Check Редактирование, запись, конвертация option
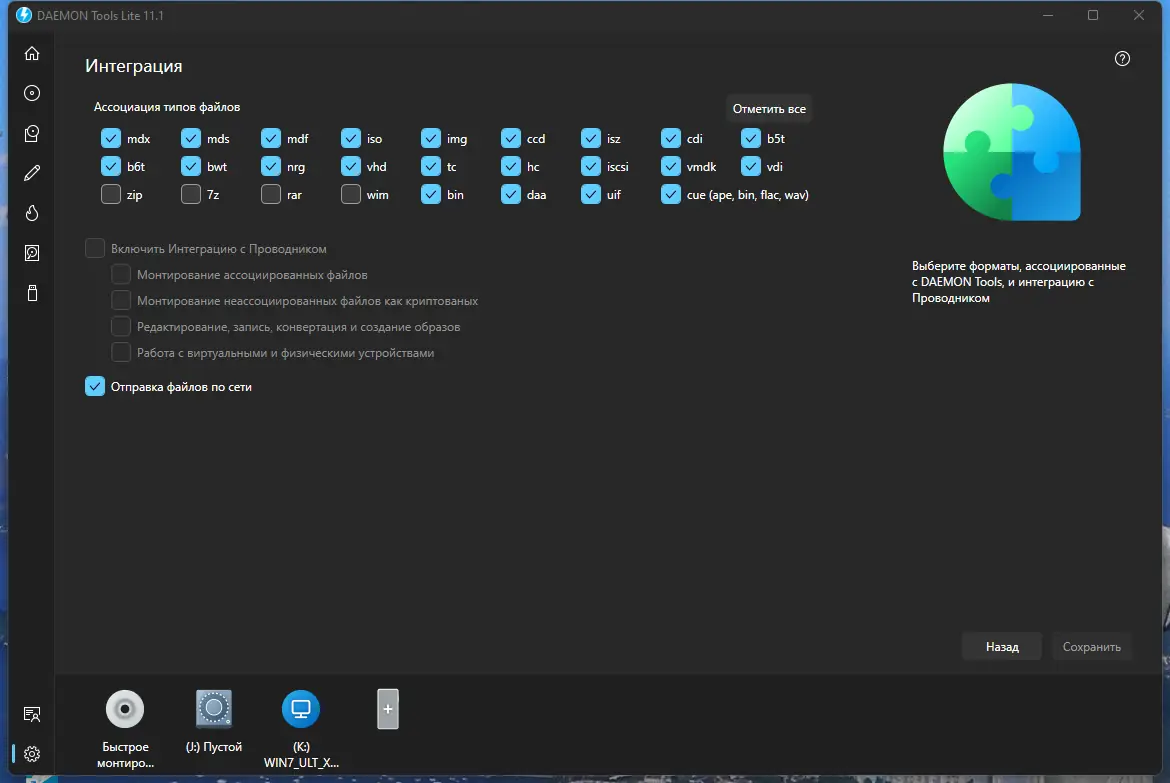Screen dimensions: 1170x783 click(x=121, y=326)
